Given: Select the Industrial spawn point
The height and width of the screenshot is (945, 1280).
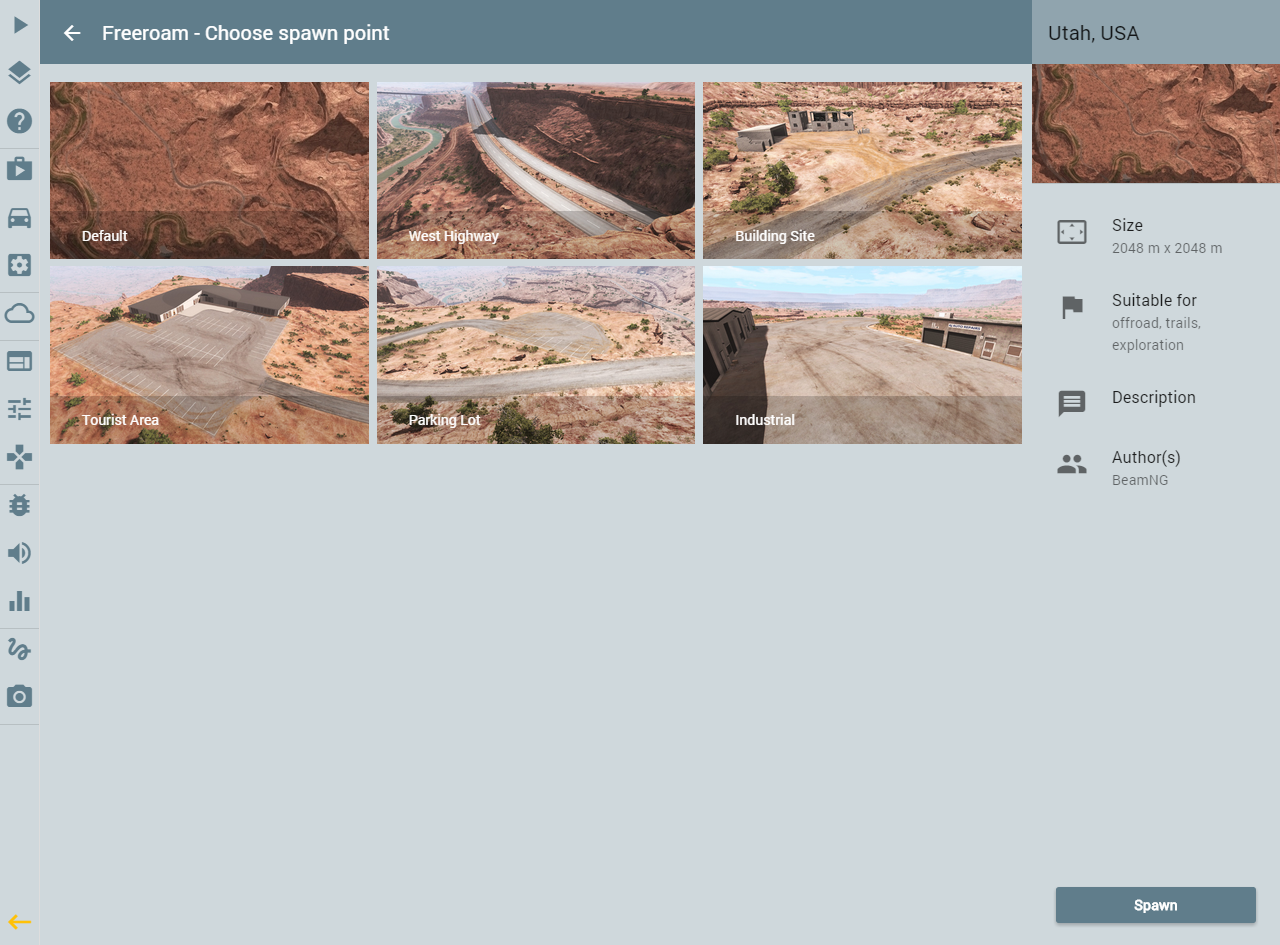Looking at the screenshot, I should (x=862, y=355).
